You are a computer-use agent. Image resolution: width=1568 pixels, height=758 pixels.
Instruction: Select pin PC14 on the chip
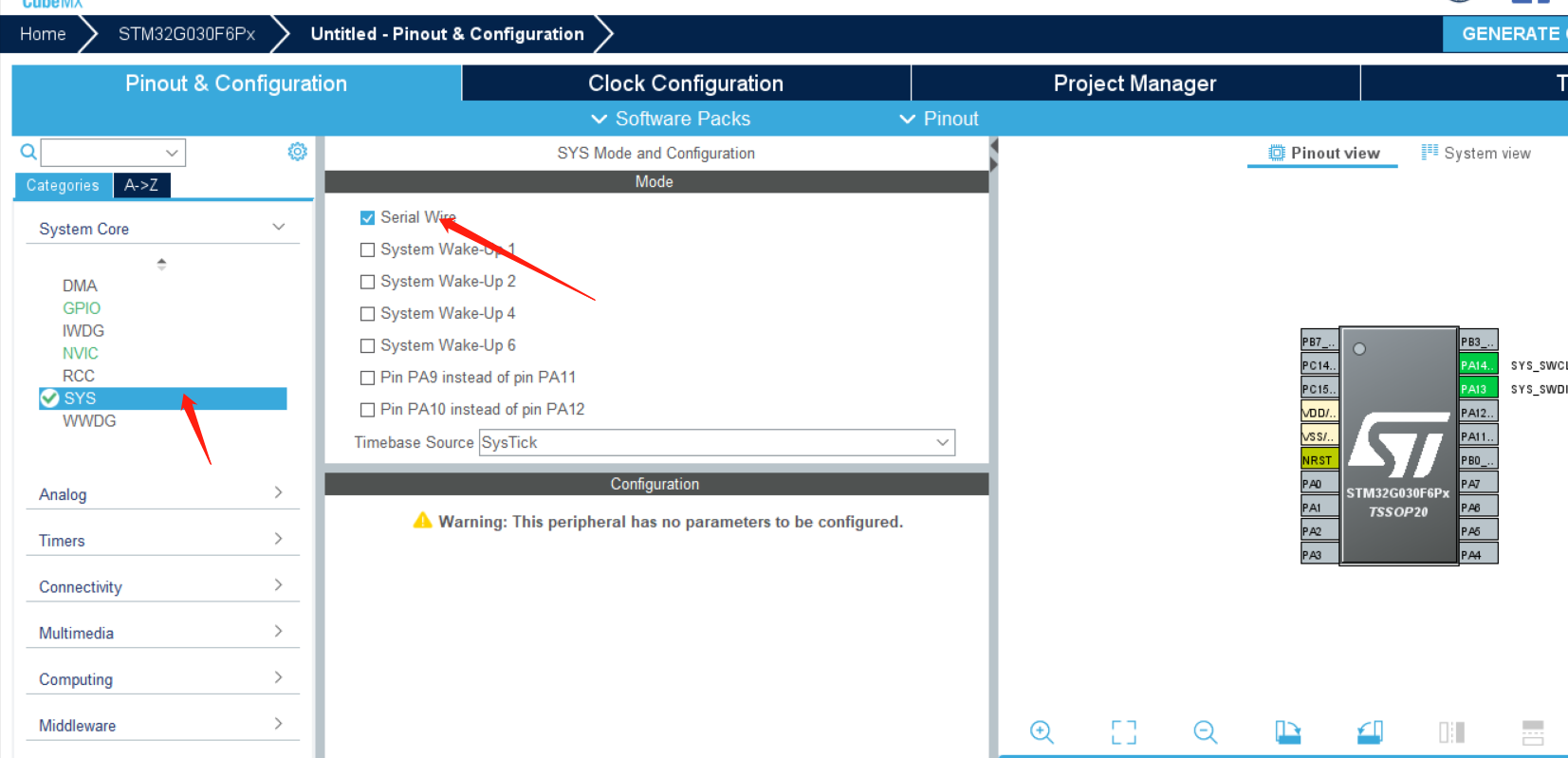tap(1319, 364)
